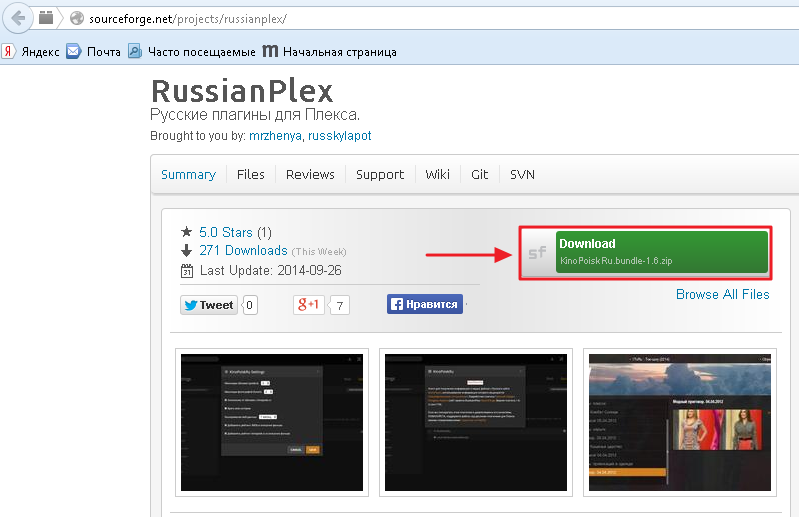
Task: Click the Tweet button
Action: coord(209,305)
